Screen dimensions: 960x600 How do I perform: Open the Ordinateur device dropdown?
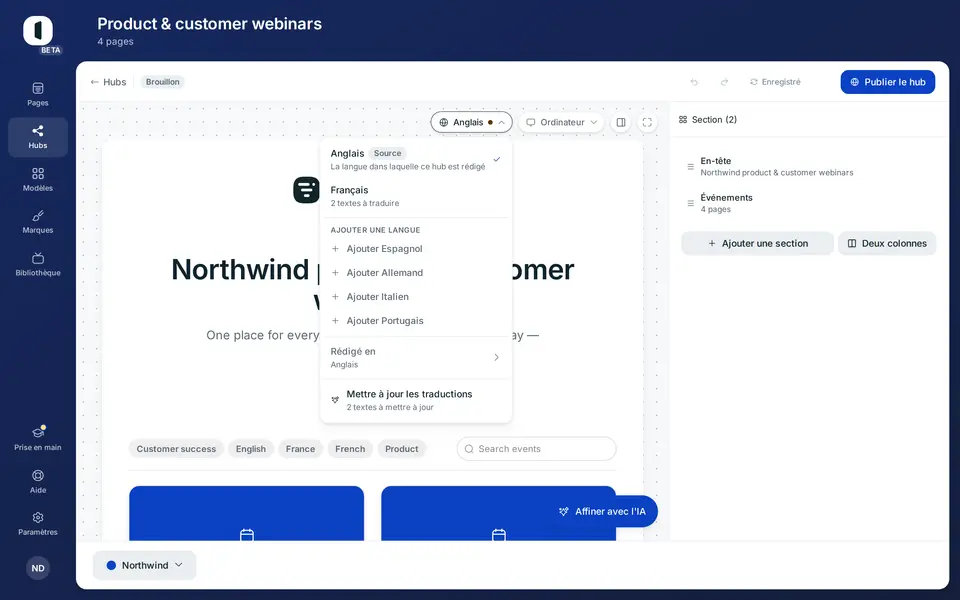coord(561,122)
